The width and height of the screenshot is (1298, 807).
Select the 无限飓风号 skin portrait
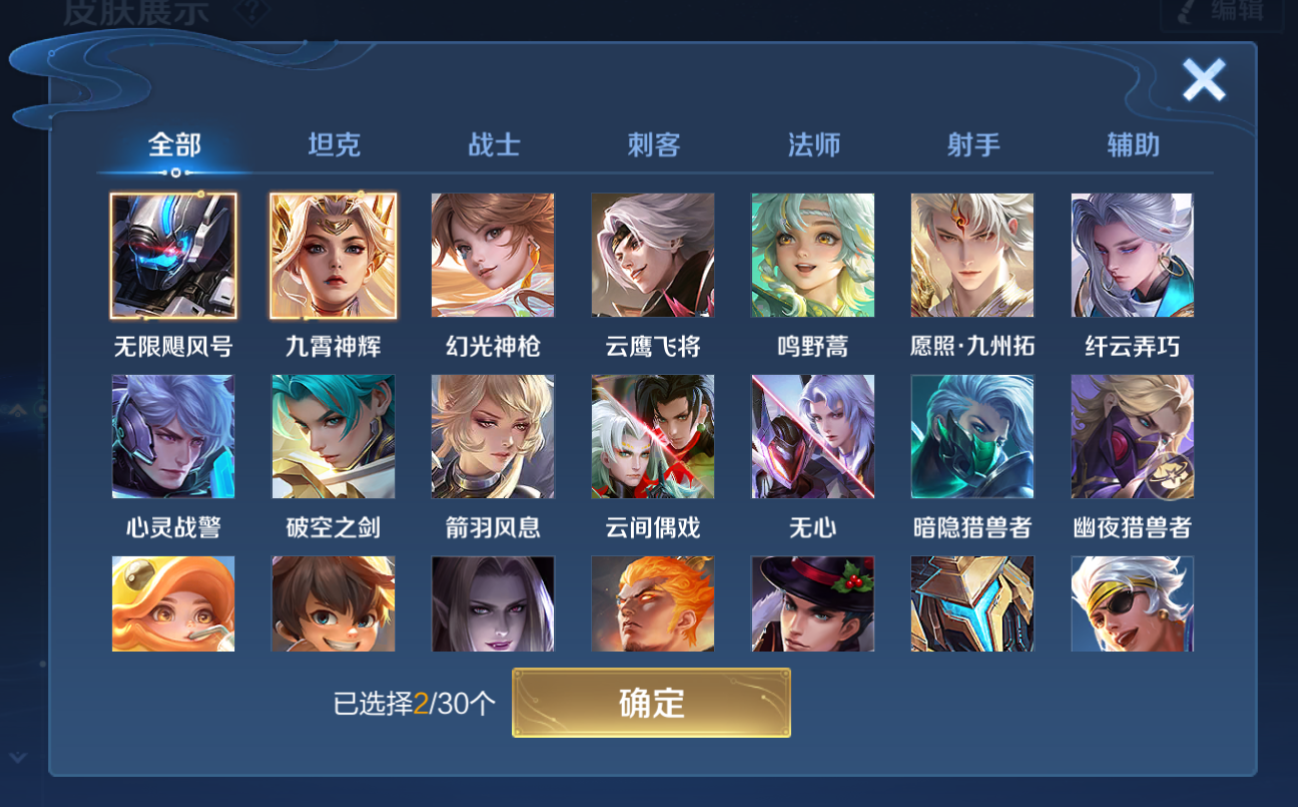point(173,255)
